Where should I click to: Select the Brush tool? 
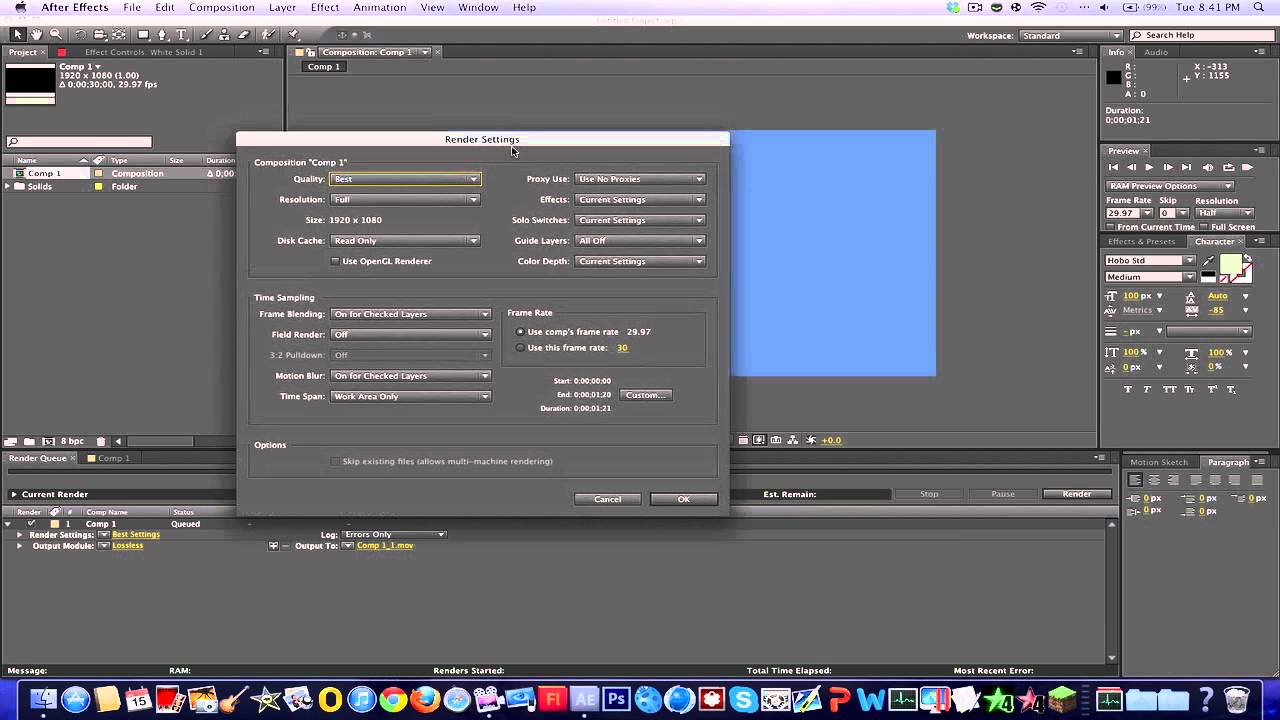[207, 35]
